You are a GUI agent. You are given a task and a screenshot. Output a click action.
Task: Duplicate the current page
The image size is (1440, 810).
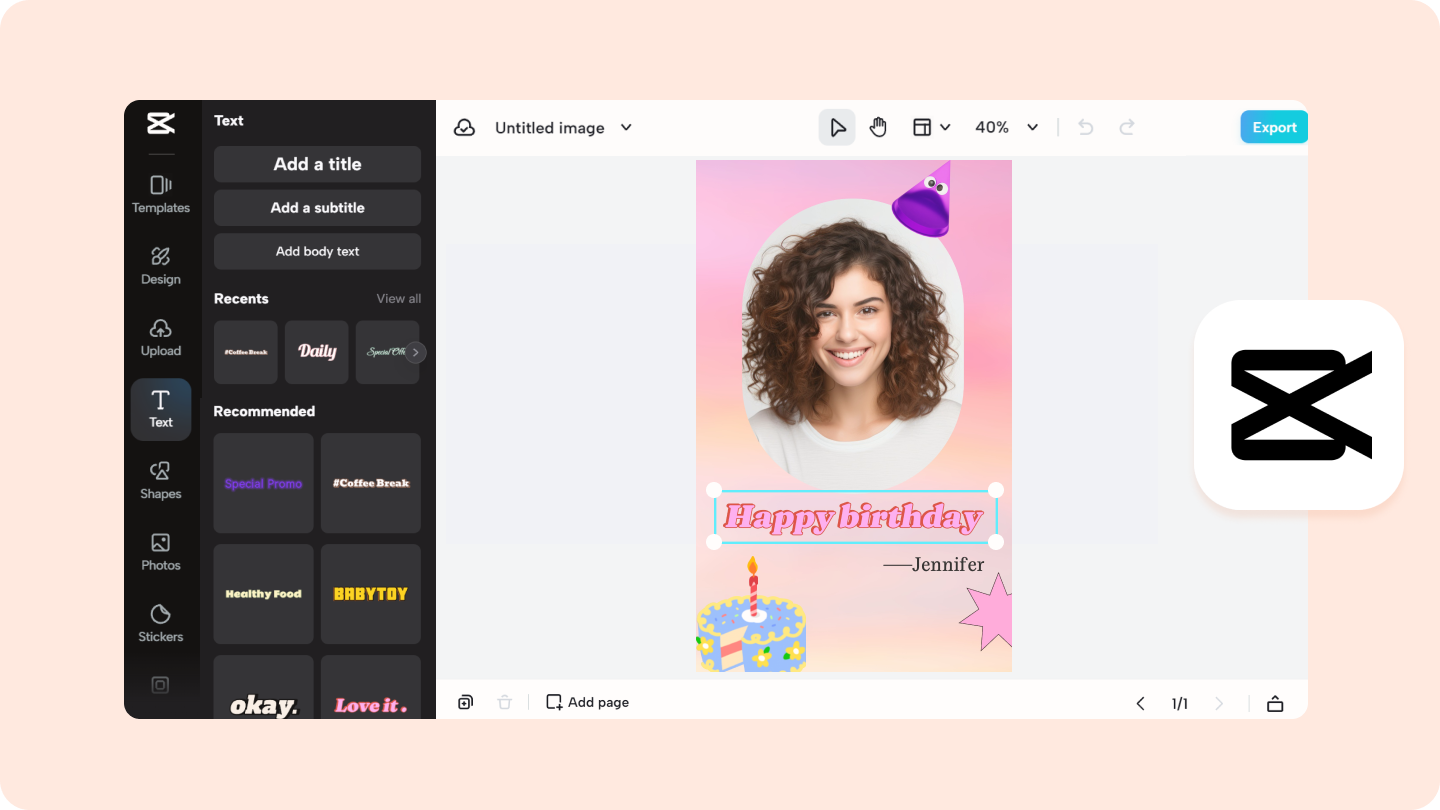465,702
